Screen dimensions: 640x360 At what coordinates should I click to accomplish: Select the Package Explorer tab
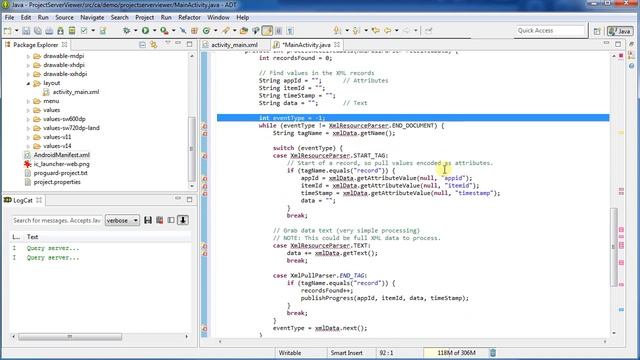click(36, 44)
